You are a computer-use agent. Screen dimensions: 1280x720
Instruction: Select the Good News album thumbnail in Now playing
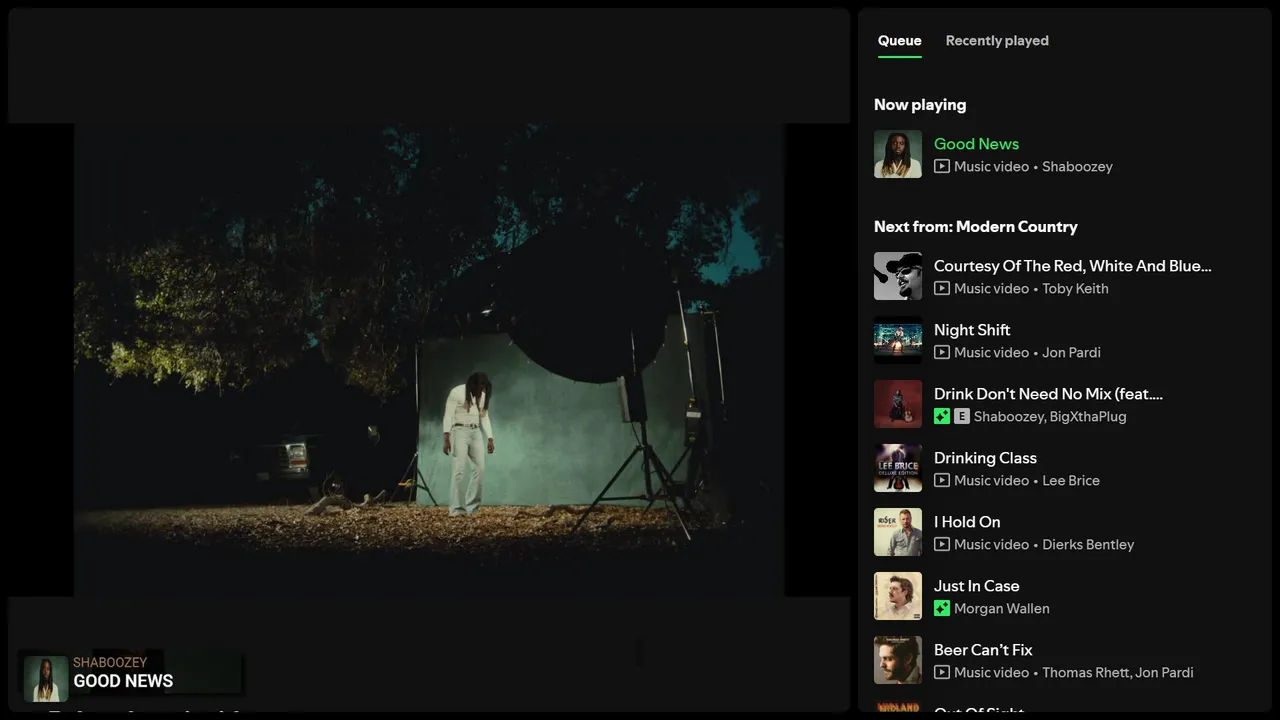pos(898,154)
